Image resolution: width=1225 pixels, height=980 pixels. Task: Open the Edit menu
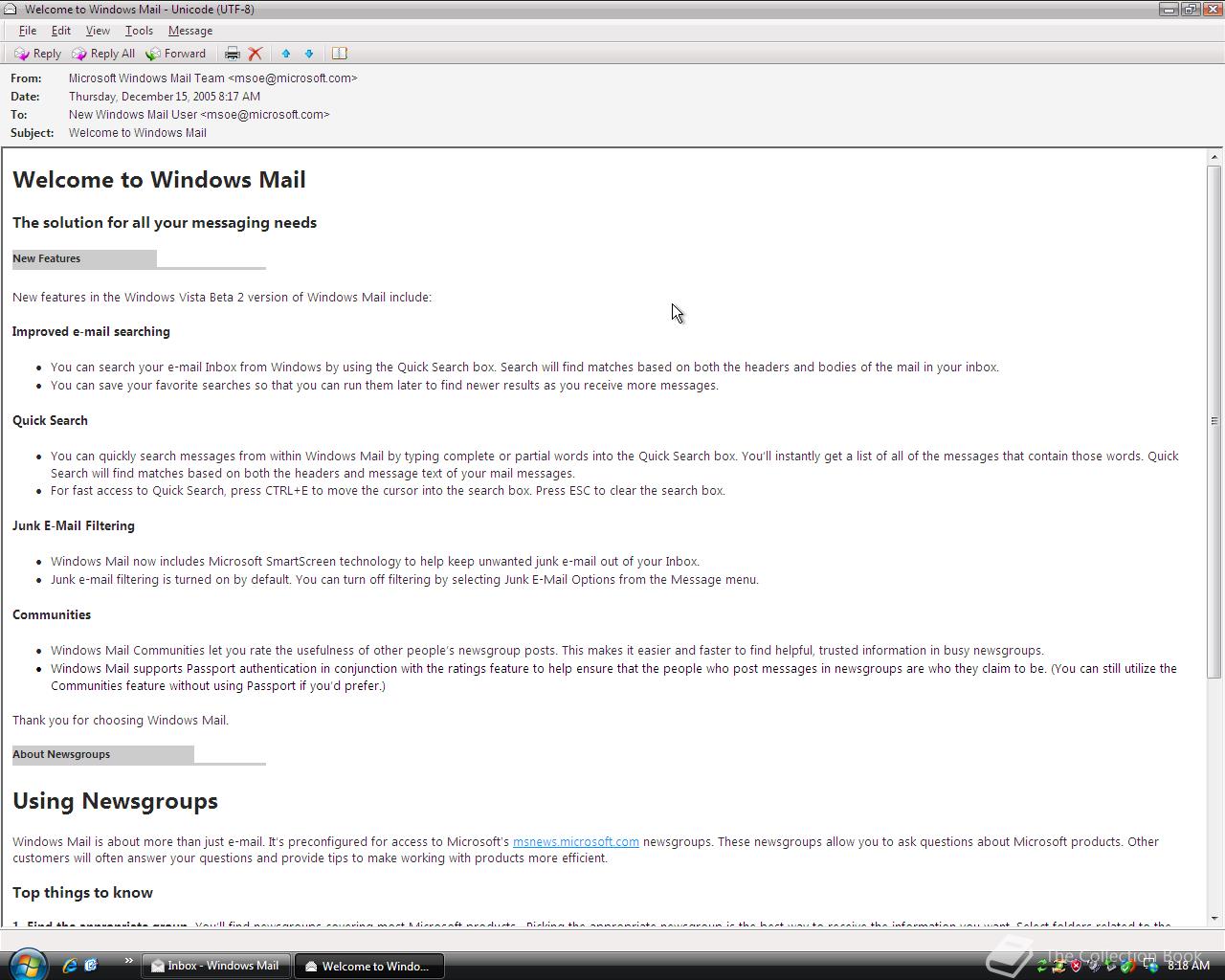61,31
